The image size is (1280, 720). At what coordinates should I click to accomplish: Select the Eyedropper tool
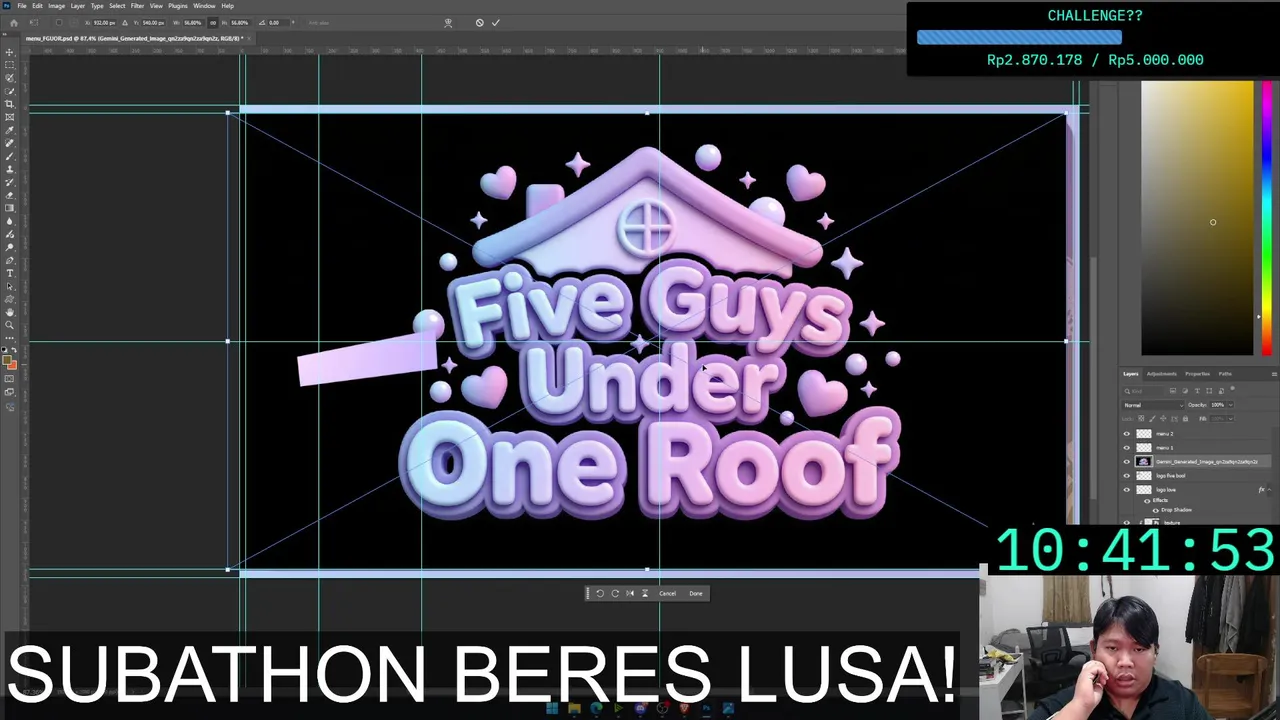9,130
